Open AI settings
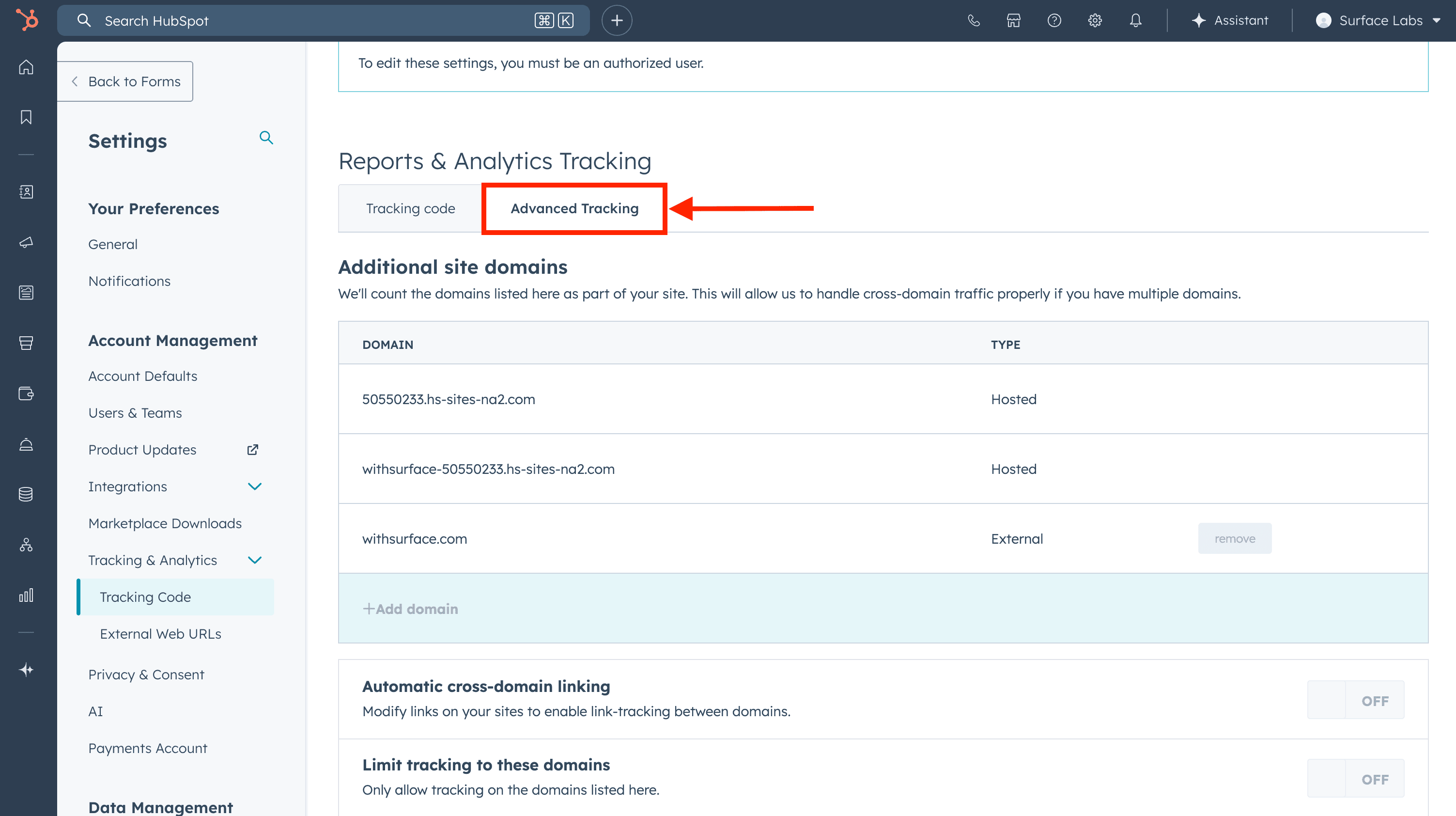This screenshot has width=1456, height=816. point(95,711)
